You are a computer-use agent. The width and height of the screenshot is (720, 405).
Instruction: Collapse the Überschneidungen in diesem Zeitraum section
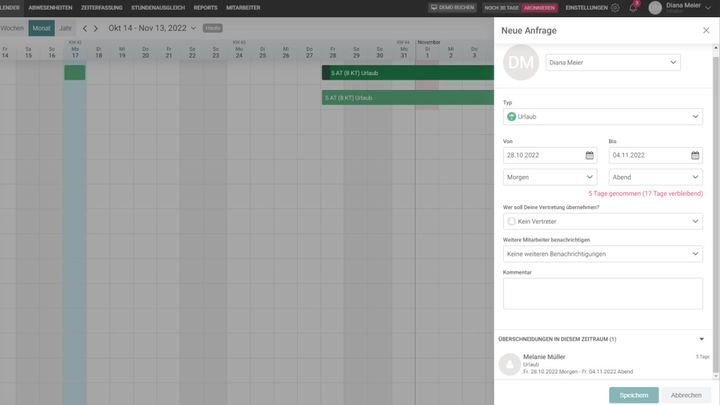coord(701,339)
